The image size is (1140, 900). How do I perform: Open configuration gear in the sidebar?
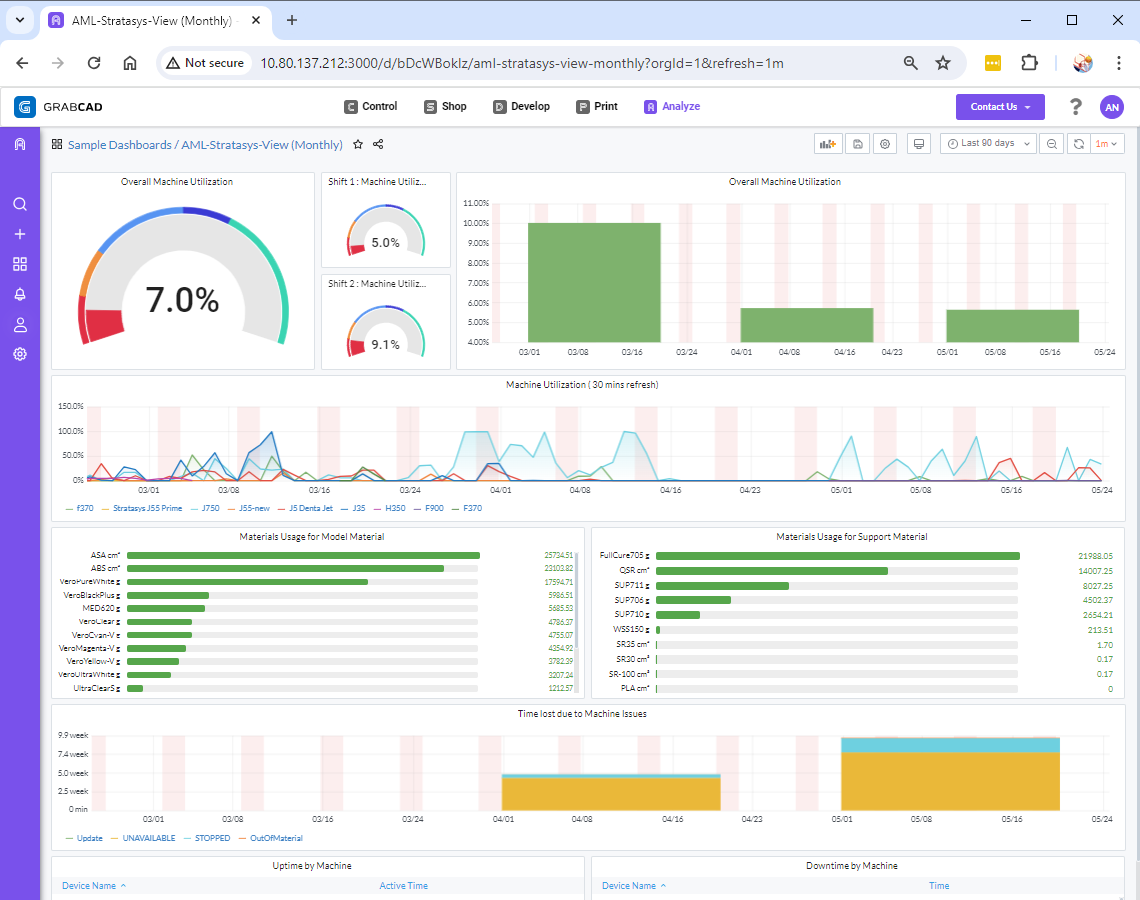[20, 354]
